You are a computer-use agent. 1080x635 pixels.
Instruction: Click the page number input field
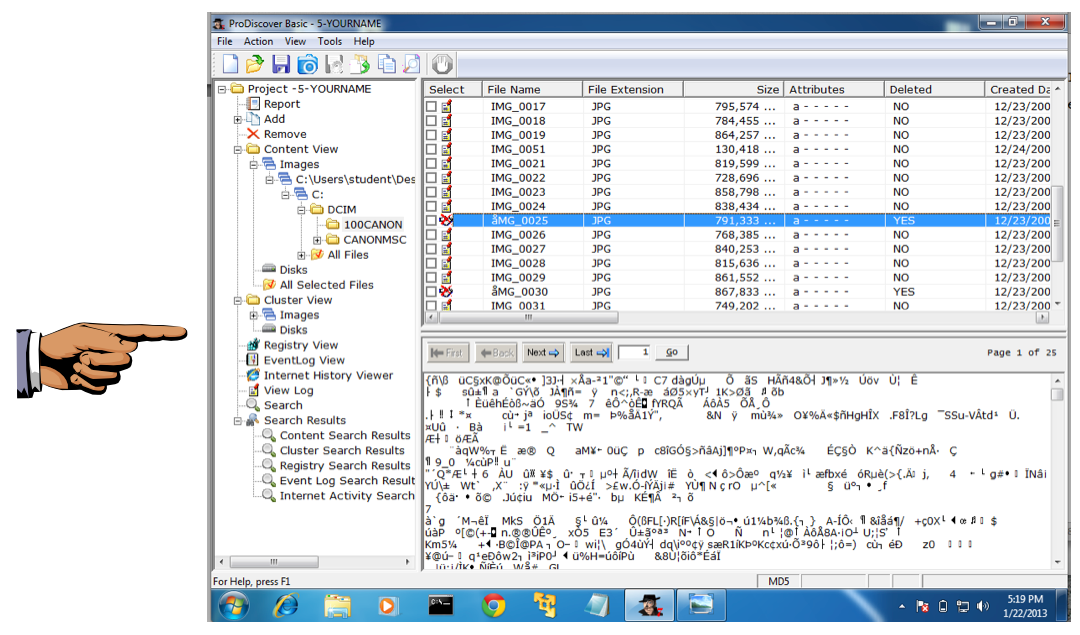[635, 353]
